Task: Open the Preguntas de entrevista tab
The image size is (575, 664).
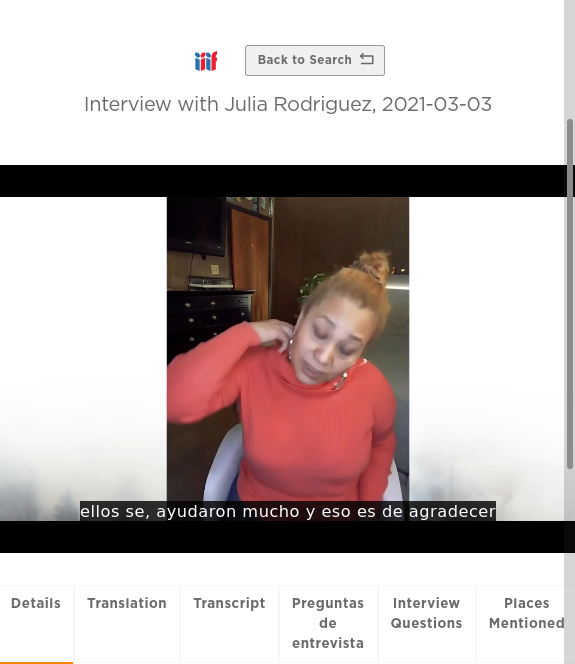Action: point(328,623)
